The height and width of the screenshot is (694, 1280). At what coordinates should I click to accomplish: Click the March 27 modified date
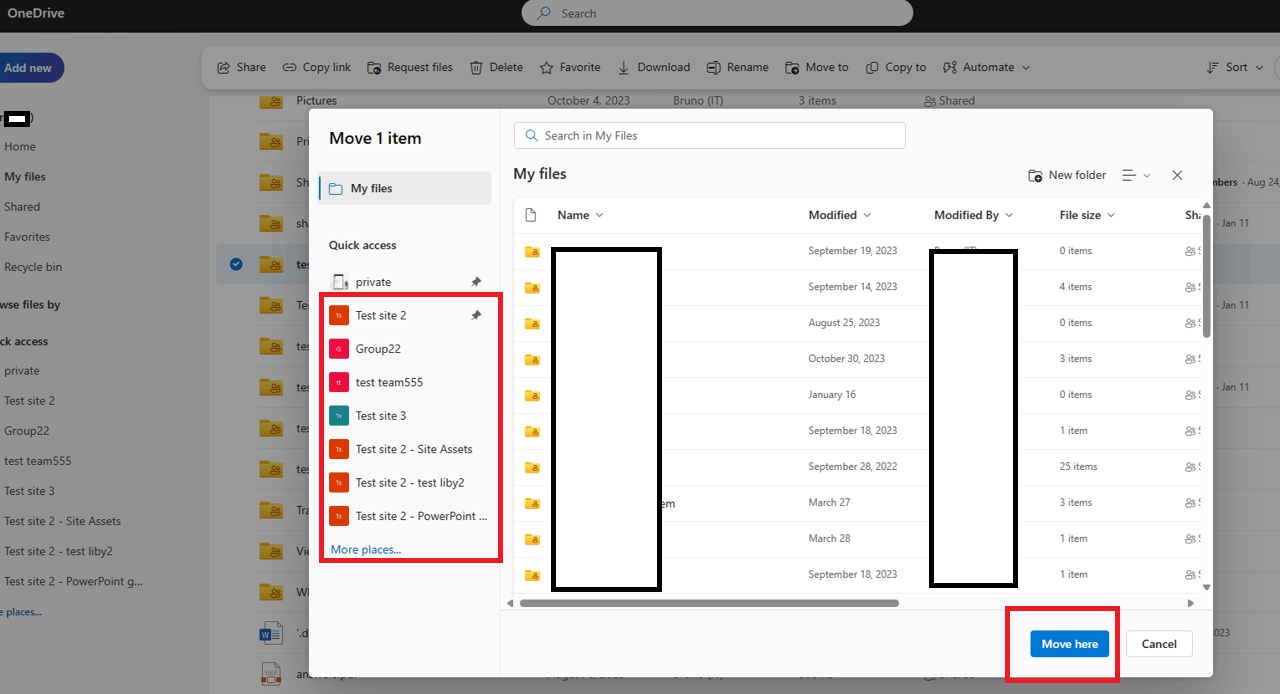(830, 502)
